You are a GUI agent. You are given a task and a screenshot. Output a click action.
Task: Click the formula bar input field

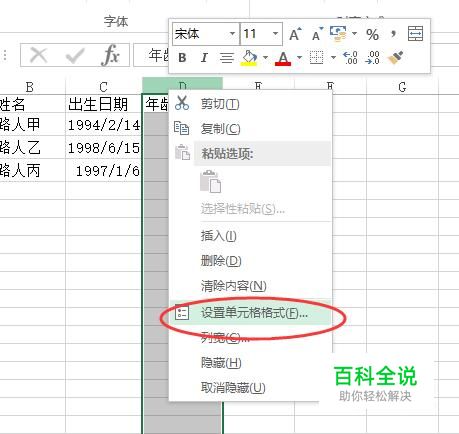[151, 55]
